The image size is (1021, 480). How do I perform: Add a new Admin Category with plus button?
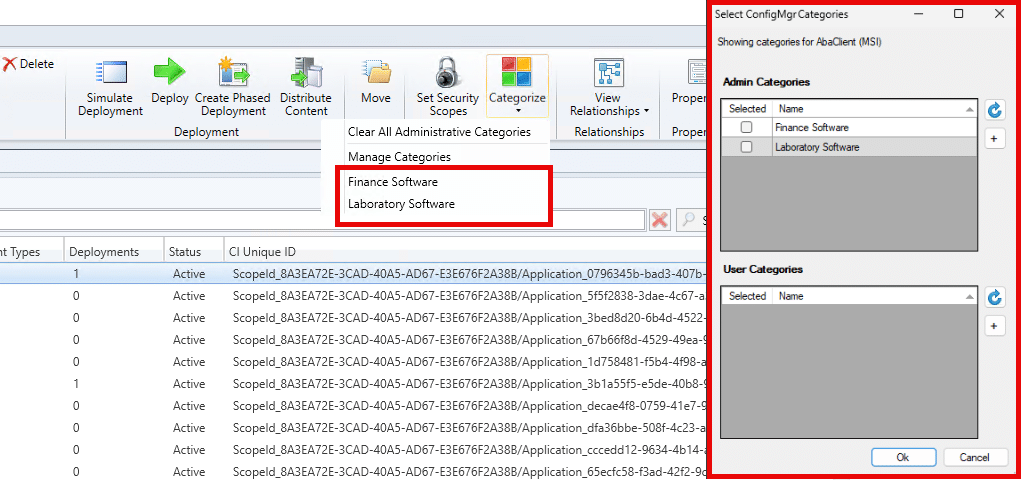click(994, 139)
